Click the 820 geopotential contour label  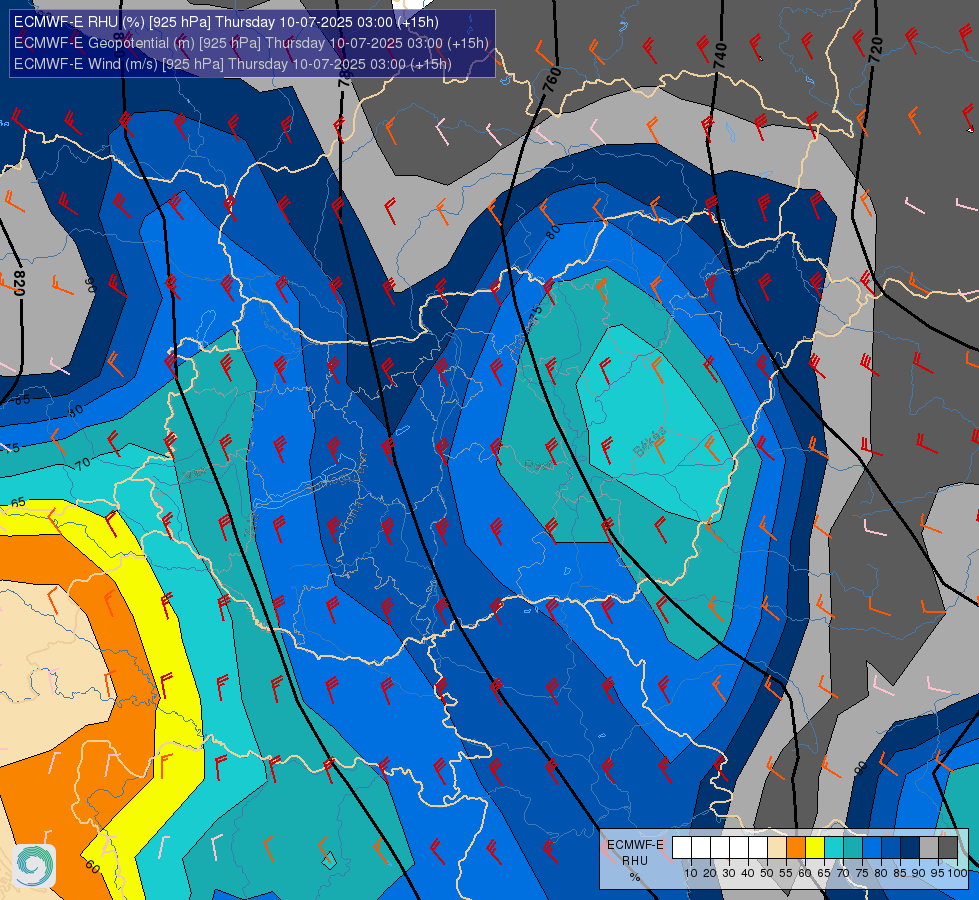point(19,284)
